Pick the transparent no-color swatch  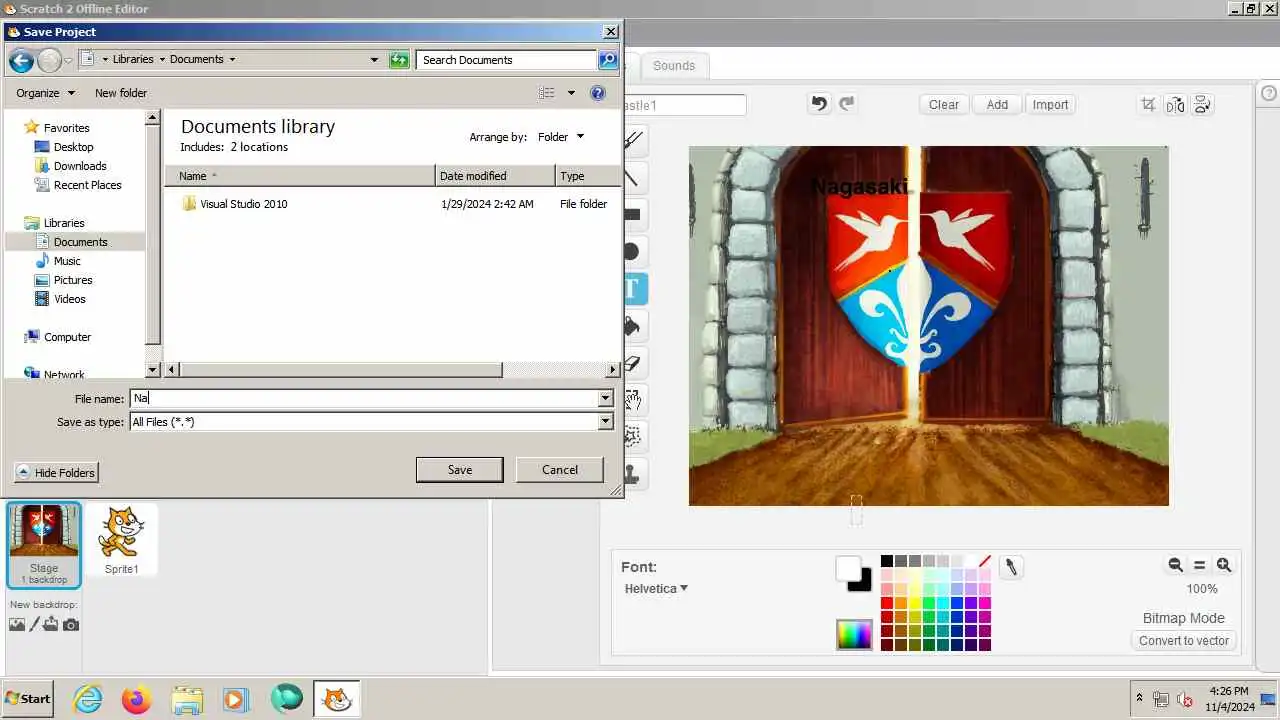[x=985, y=561]
